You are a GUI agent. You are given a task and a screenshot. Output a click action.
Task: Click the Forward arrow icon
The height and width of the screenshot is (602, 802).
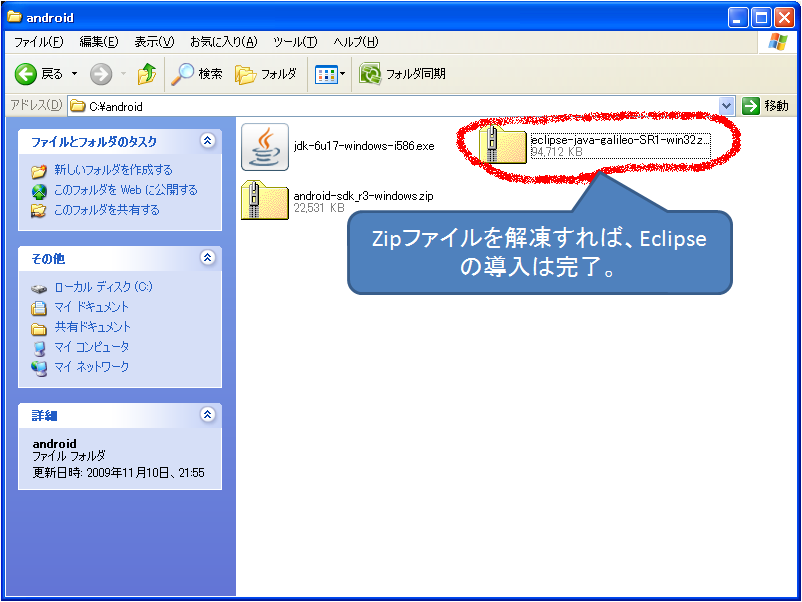pos(101,74)
